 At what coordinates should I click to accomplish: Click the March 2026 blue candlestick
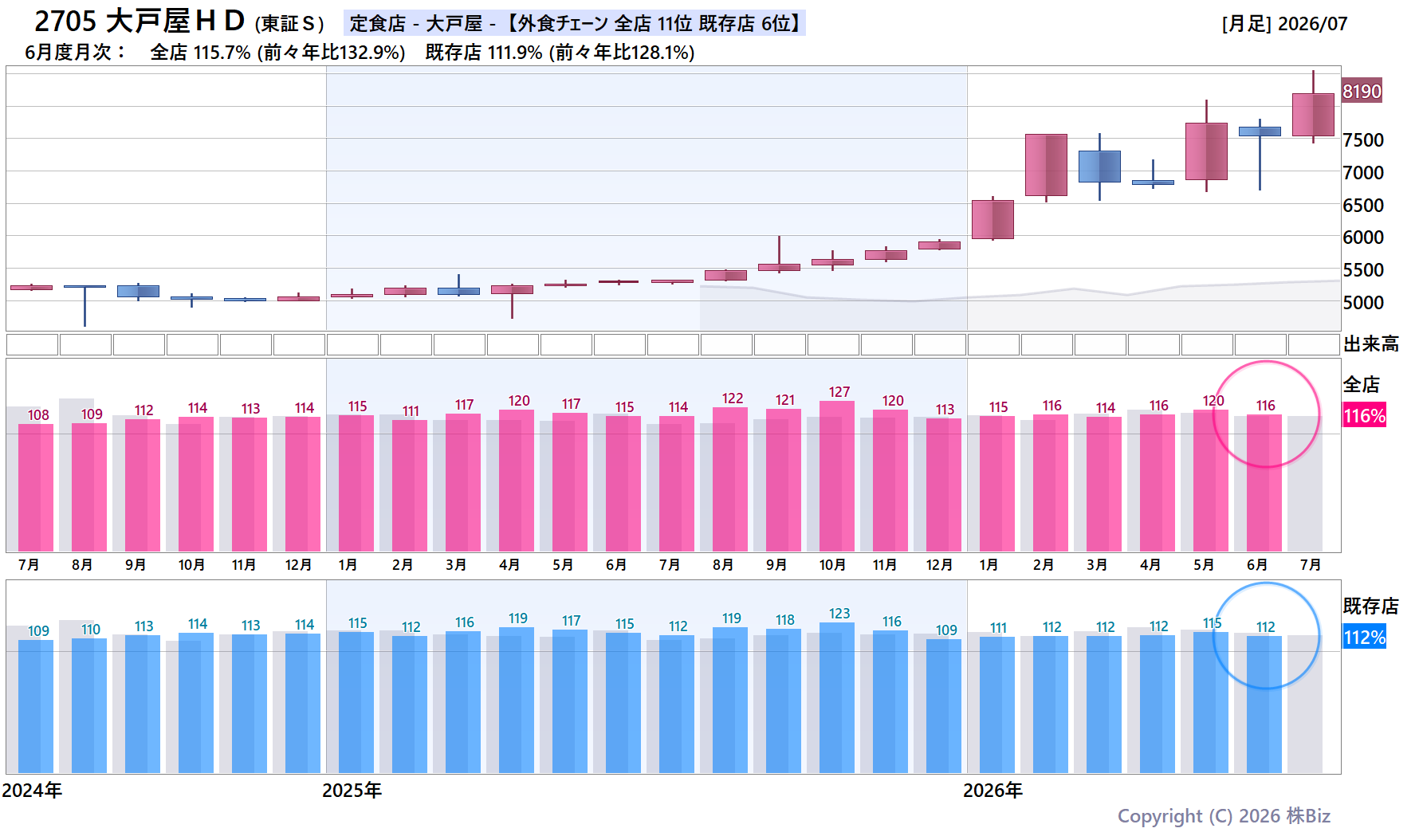click(x=1099, y=167)
